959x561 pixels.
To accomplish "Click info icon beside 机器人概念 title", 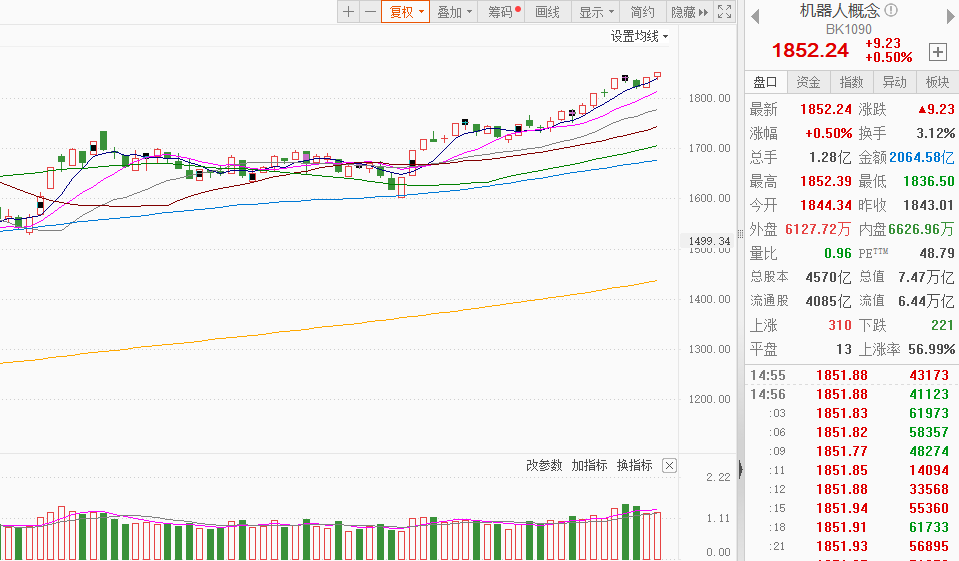I will pyautogui.click(x=891, y=10).
